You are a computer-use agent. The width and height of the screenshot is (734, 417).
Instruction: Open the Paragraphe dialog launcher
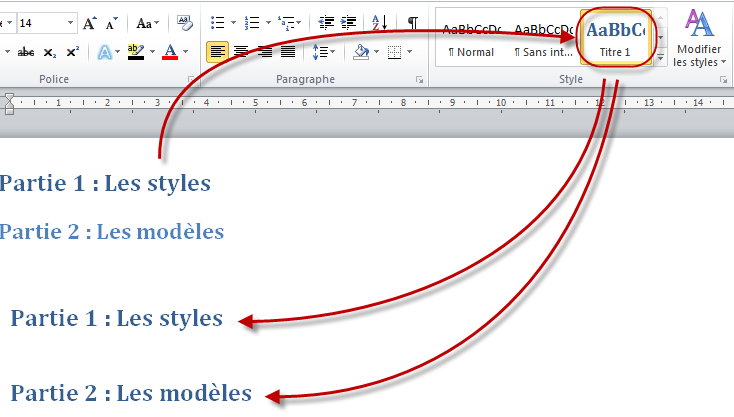tap(419, 79)
